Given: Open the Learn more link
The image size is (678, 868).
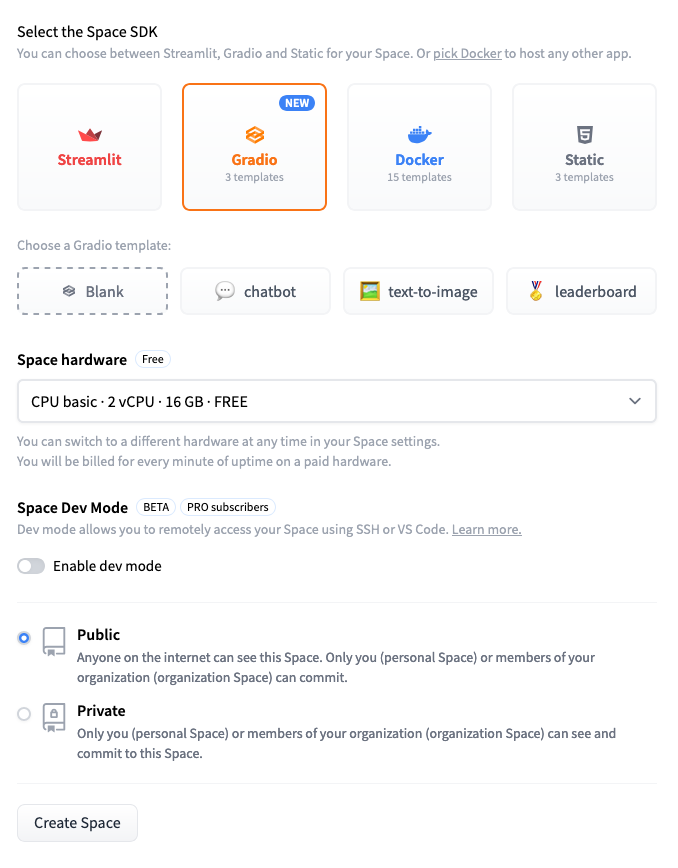Looking at the screenshot, I should point(486,529).
